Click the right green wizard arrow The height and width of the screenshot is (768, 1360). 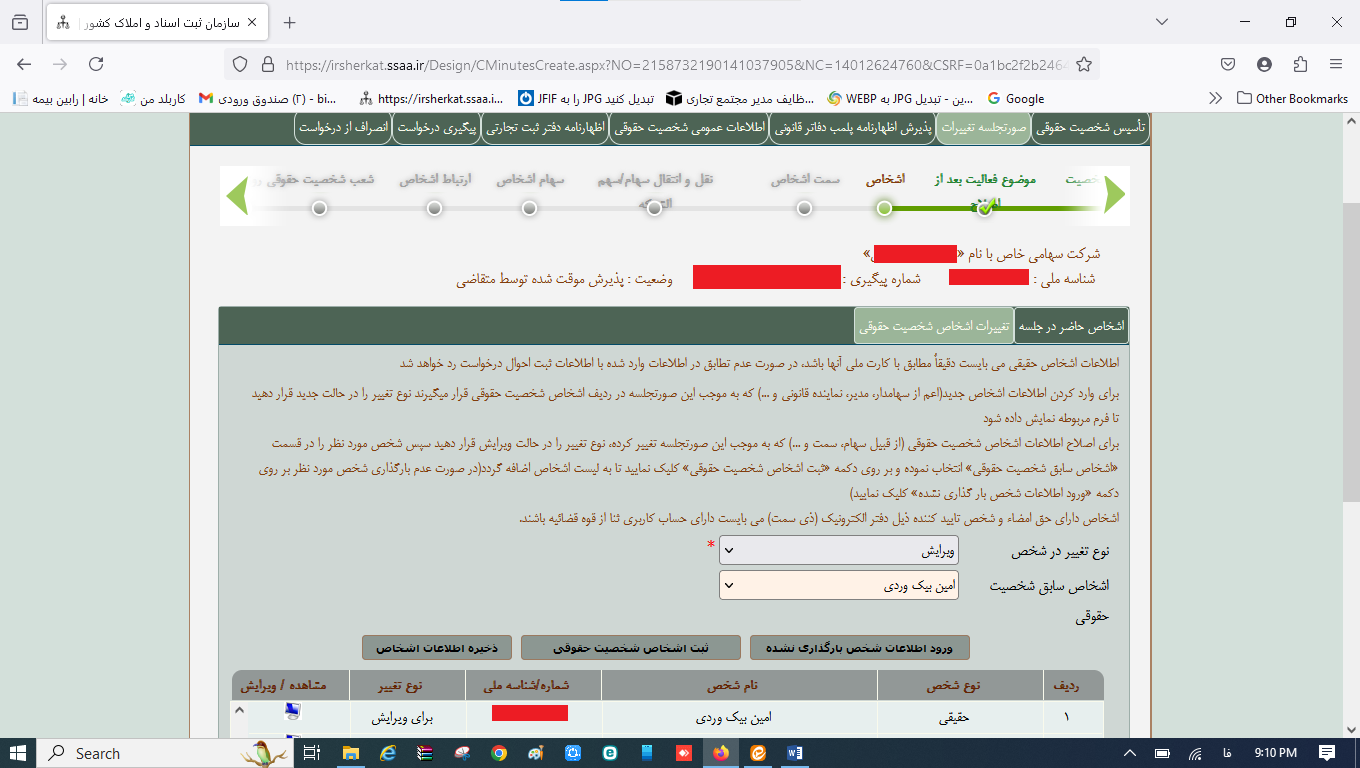1115,195
